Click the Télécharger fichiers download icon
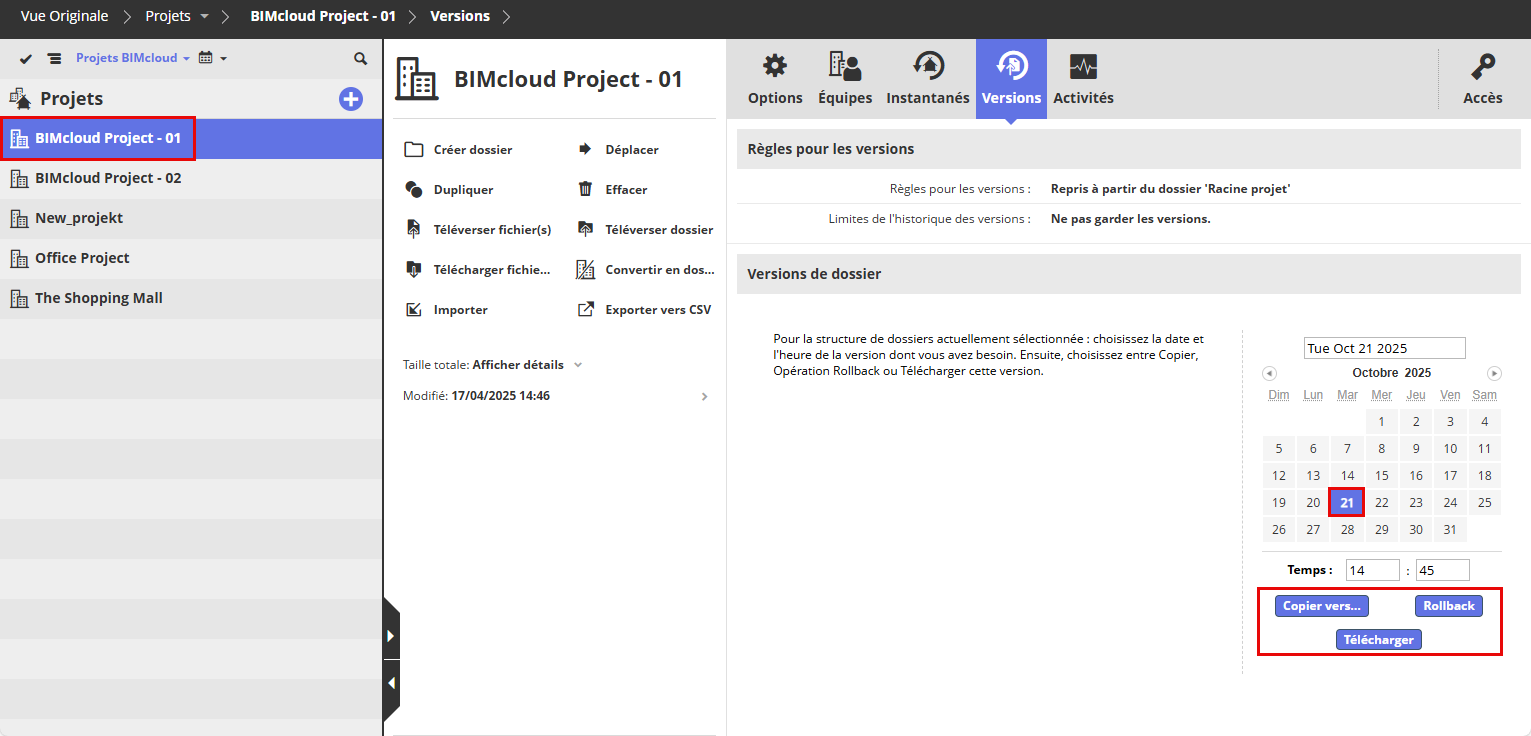Image resolution: width=1531 pixels, height=736 pixels. click(414, 270)
